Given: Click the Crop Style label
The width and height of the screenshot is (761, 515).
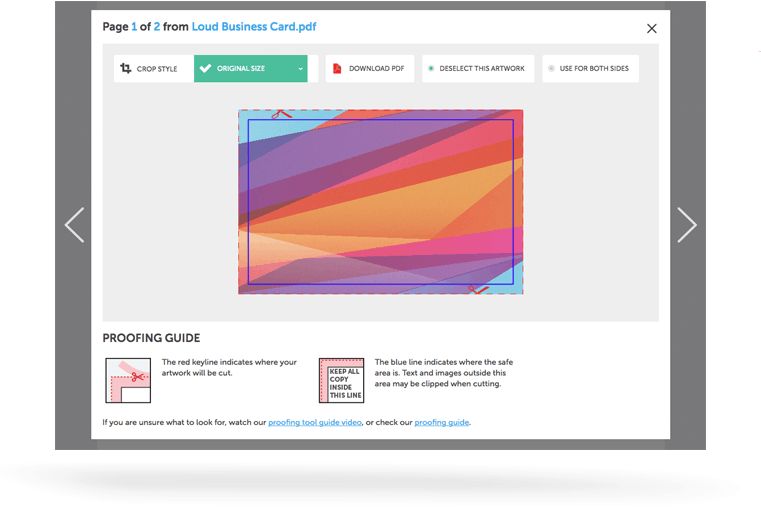Looking at the screenshot, I should click(x=157, y=69).
